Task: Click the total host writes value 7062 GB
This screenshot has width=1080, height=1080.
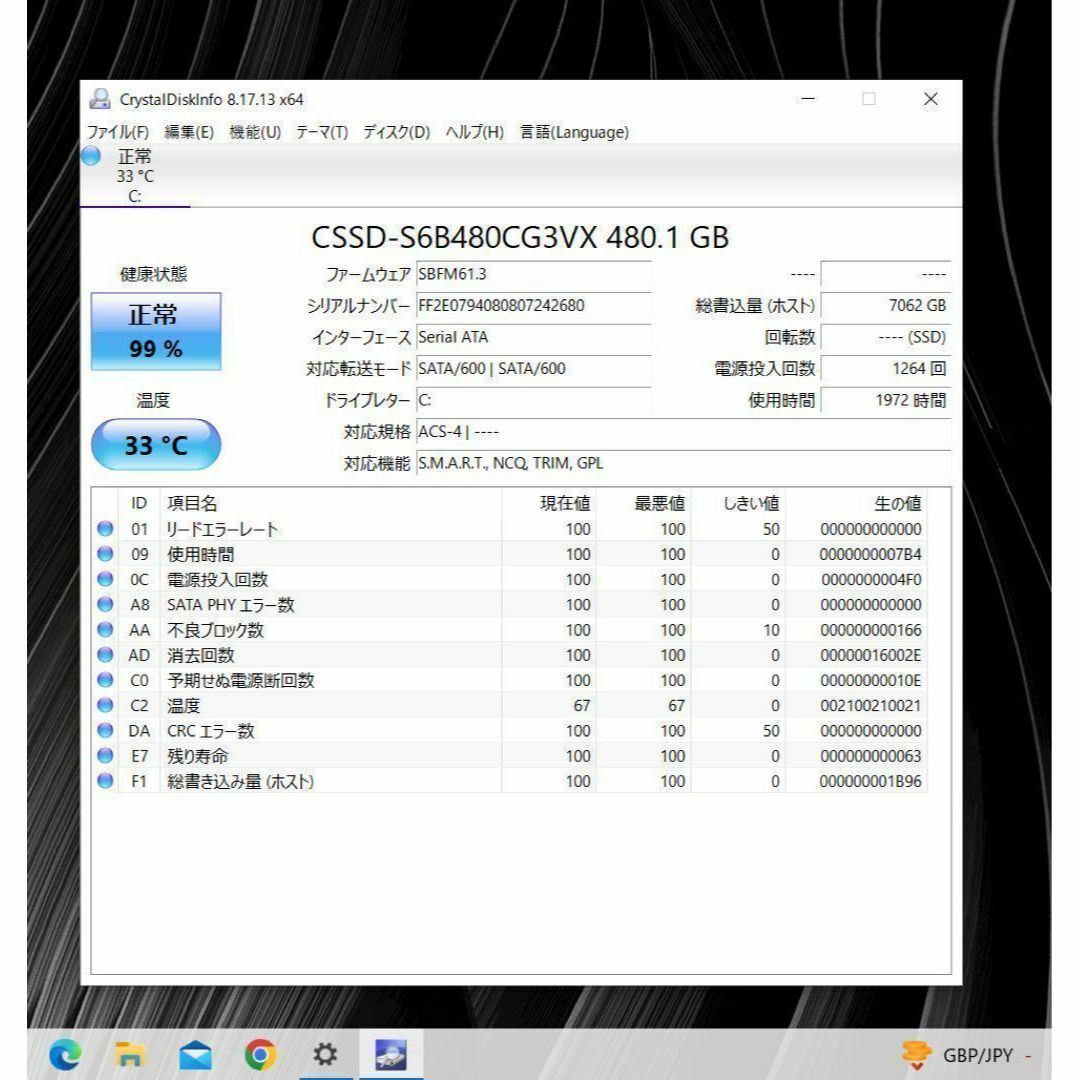Action: (886, 306)
